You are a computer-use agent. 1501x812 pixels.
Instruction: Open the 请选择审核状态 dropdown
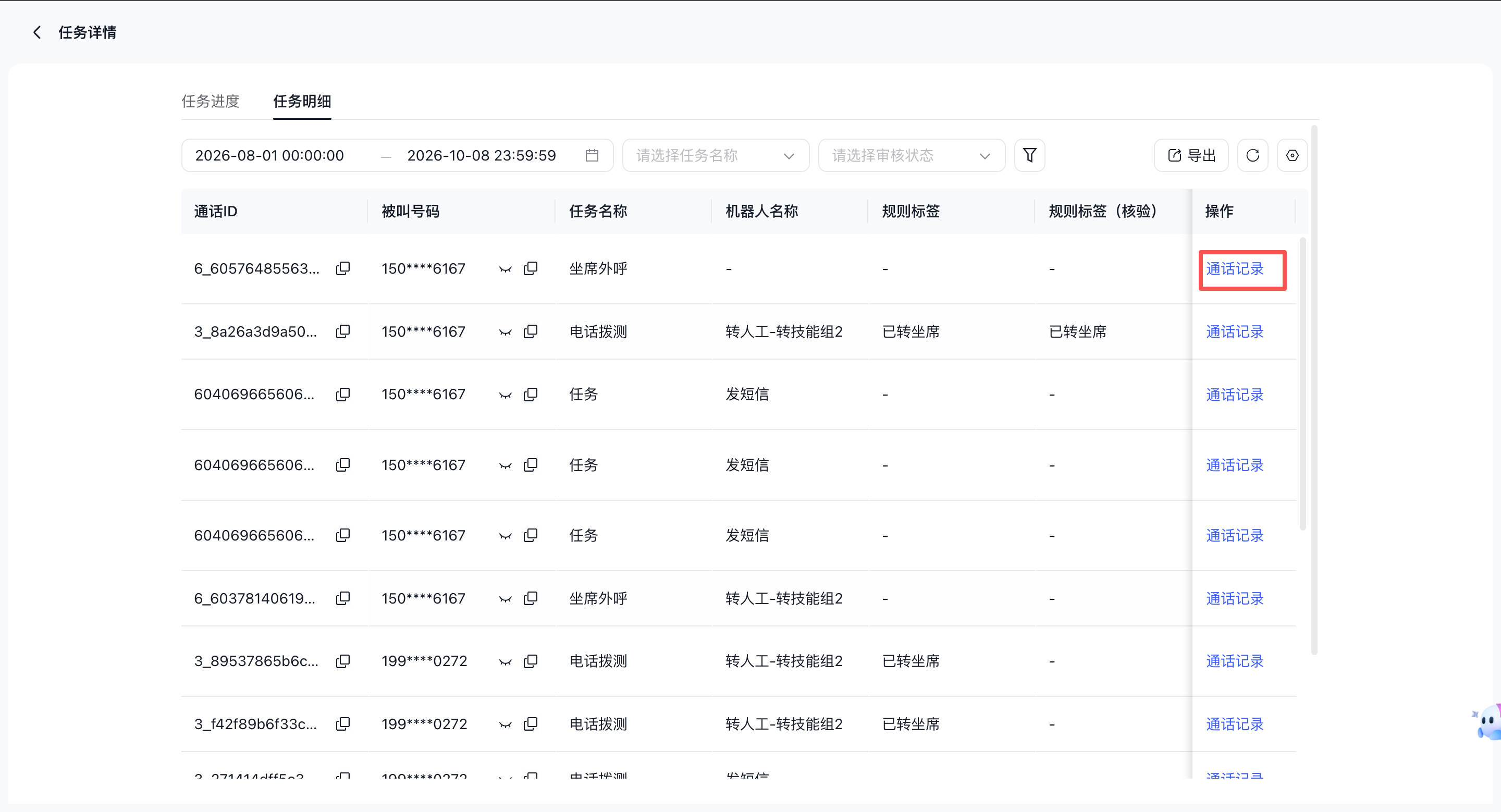tap(912, 155)
